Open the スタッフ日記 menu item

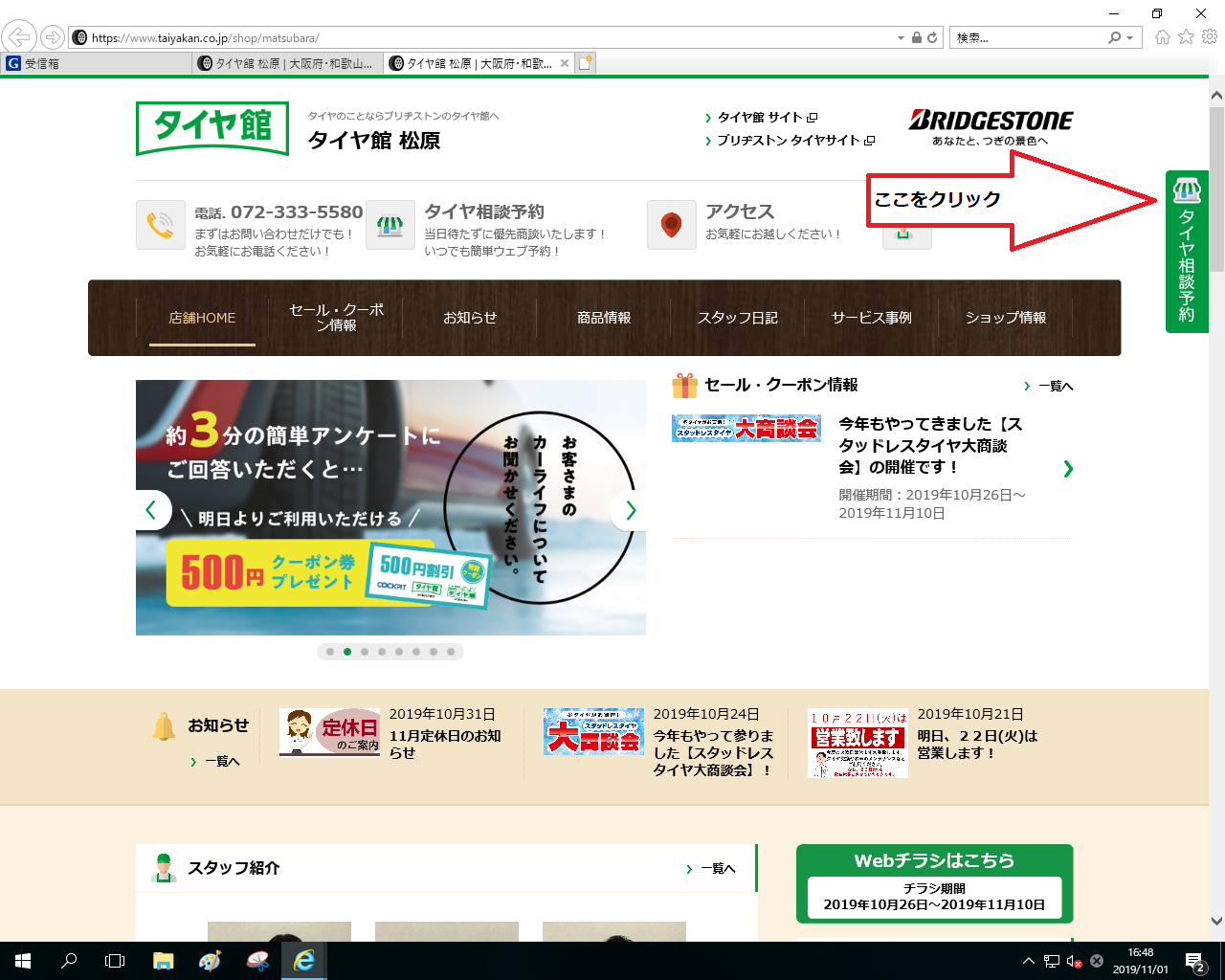(x=737, y=318)
